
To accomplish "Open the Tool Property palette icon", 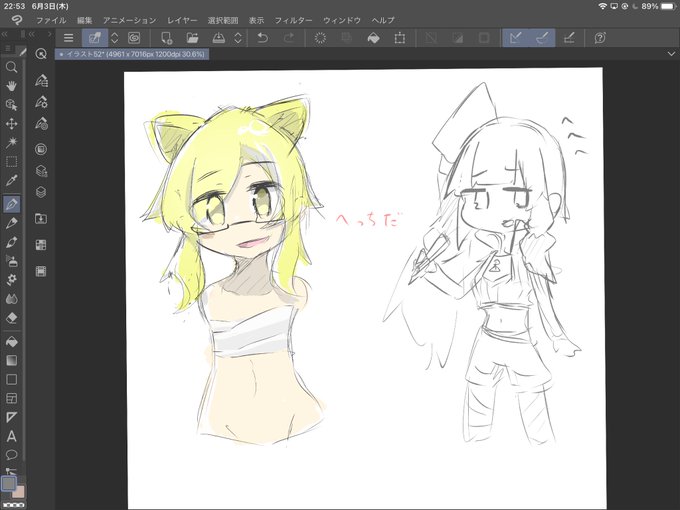I will (x=41, y=102).
